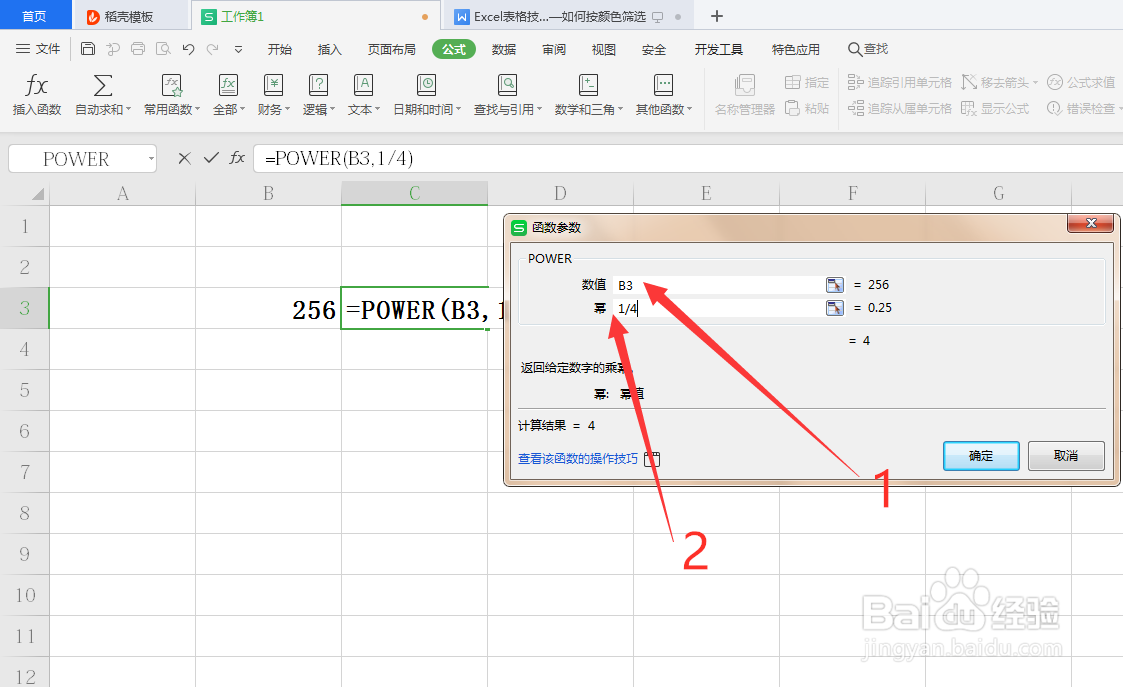Click the Print icon in quick toolbar
1123x687 pixels.
coord(138,49)
